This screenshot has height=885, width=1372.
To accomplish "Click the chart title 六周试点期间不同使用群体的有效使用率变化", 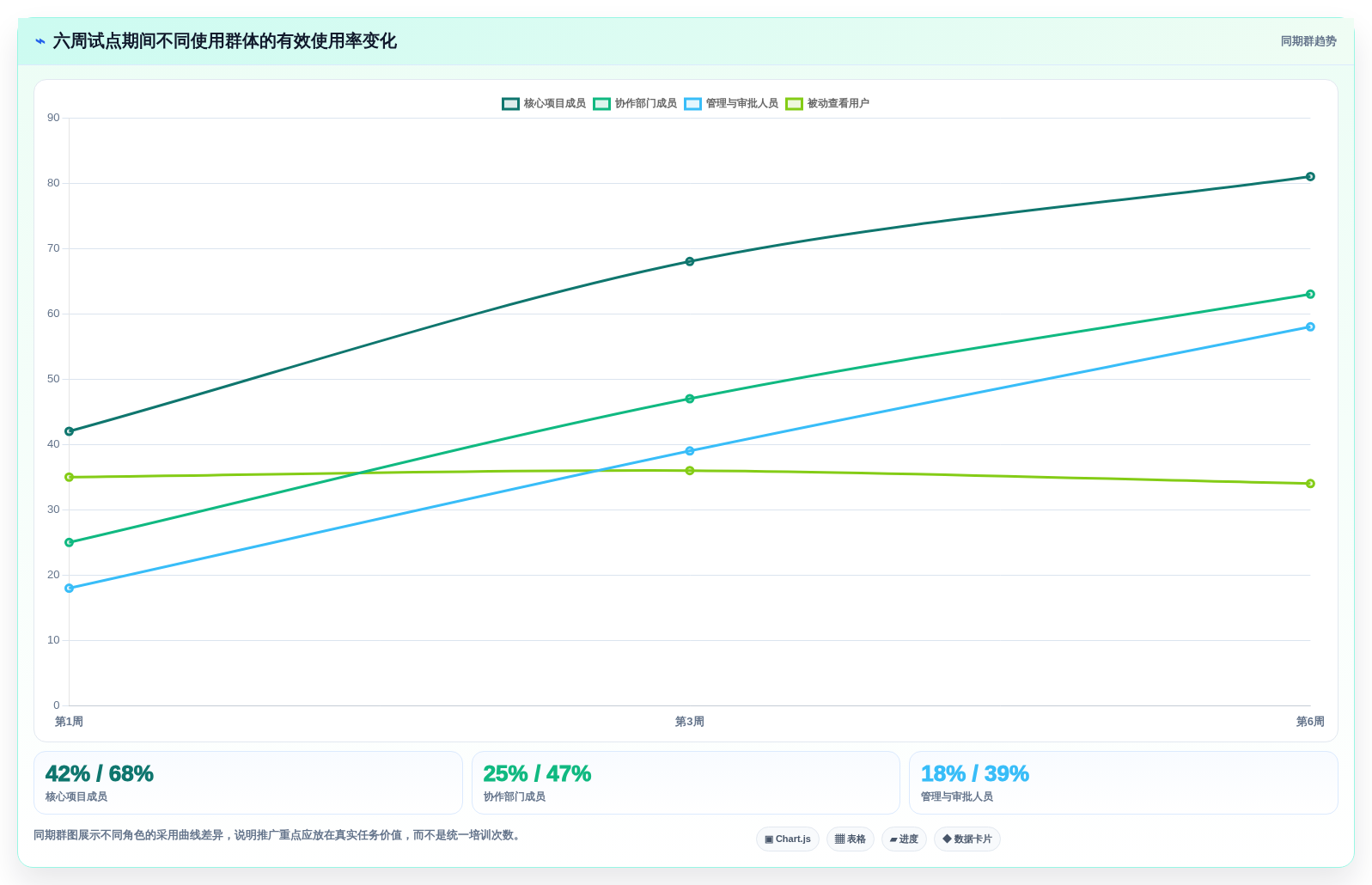I will (225, 41).
